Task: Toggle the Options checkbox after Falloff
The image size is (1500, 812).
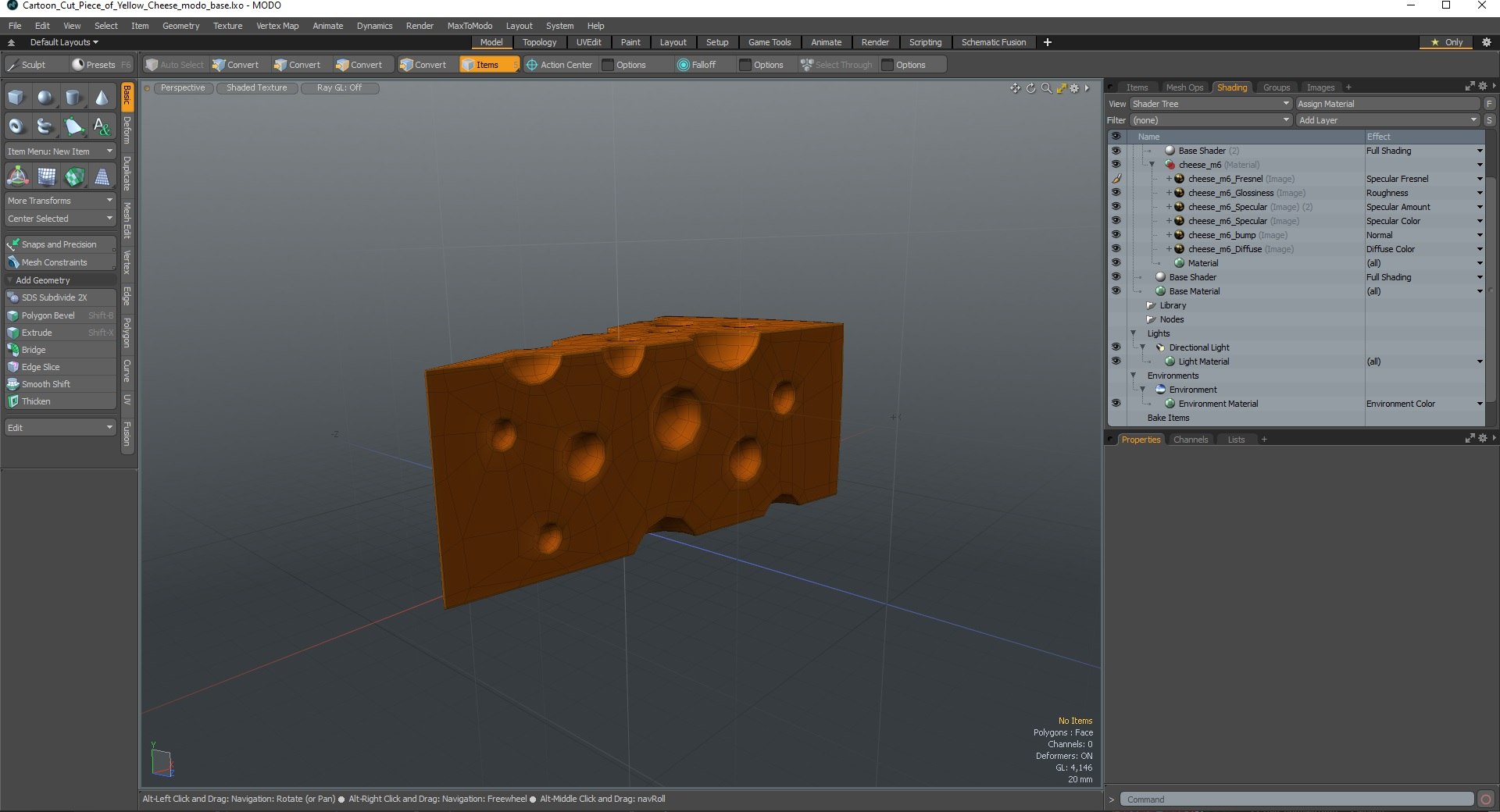Action: [x=745, y=65]
